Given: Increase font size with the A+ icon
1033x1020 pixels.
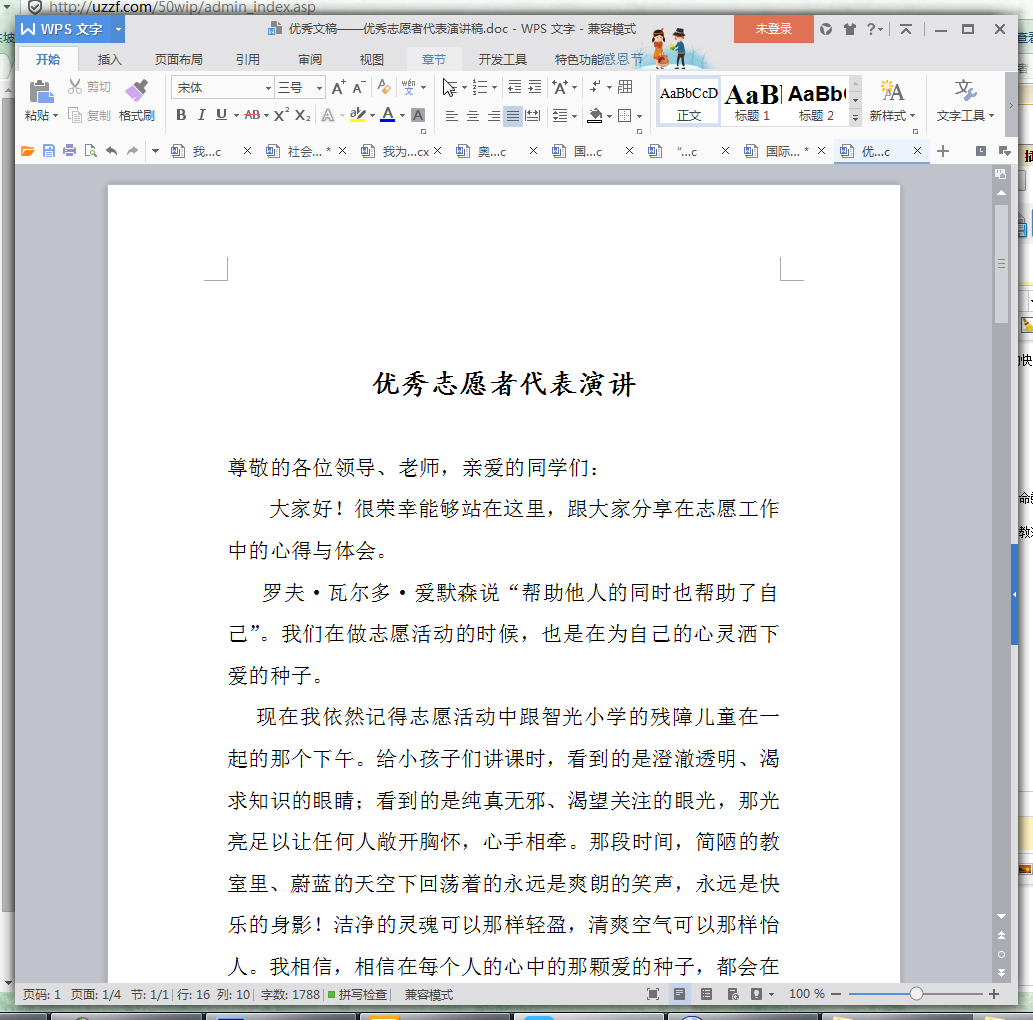Looking at the screenshot, I should 338,88.
